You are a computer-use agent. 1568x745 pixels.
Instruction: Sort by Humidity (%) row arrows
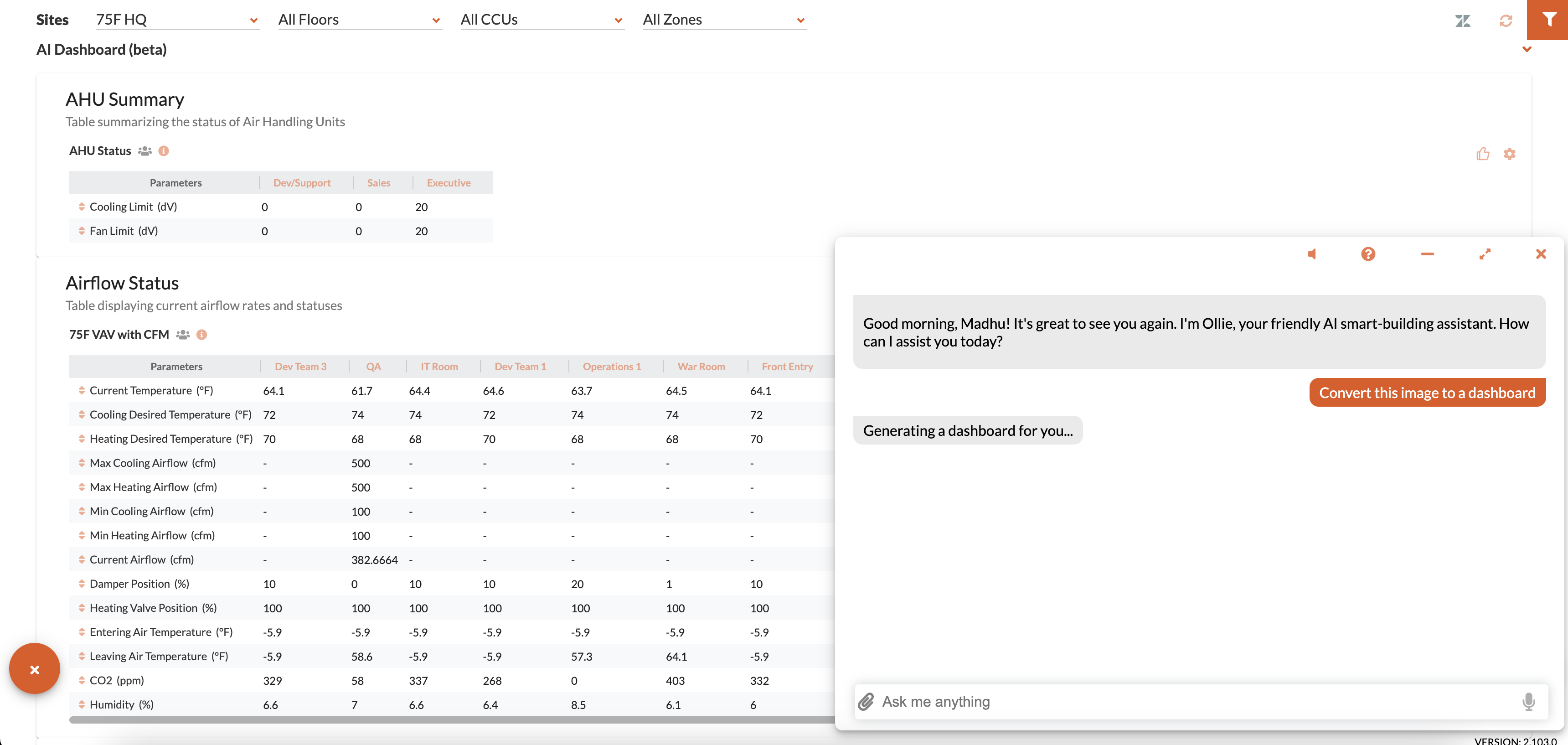pos(82,705)
